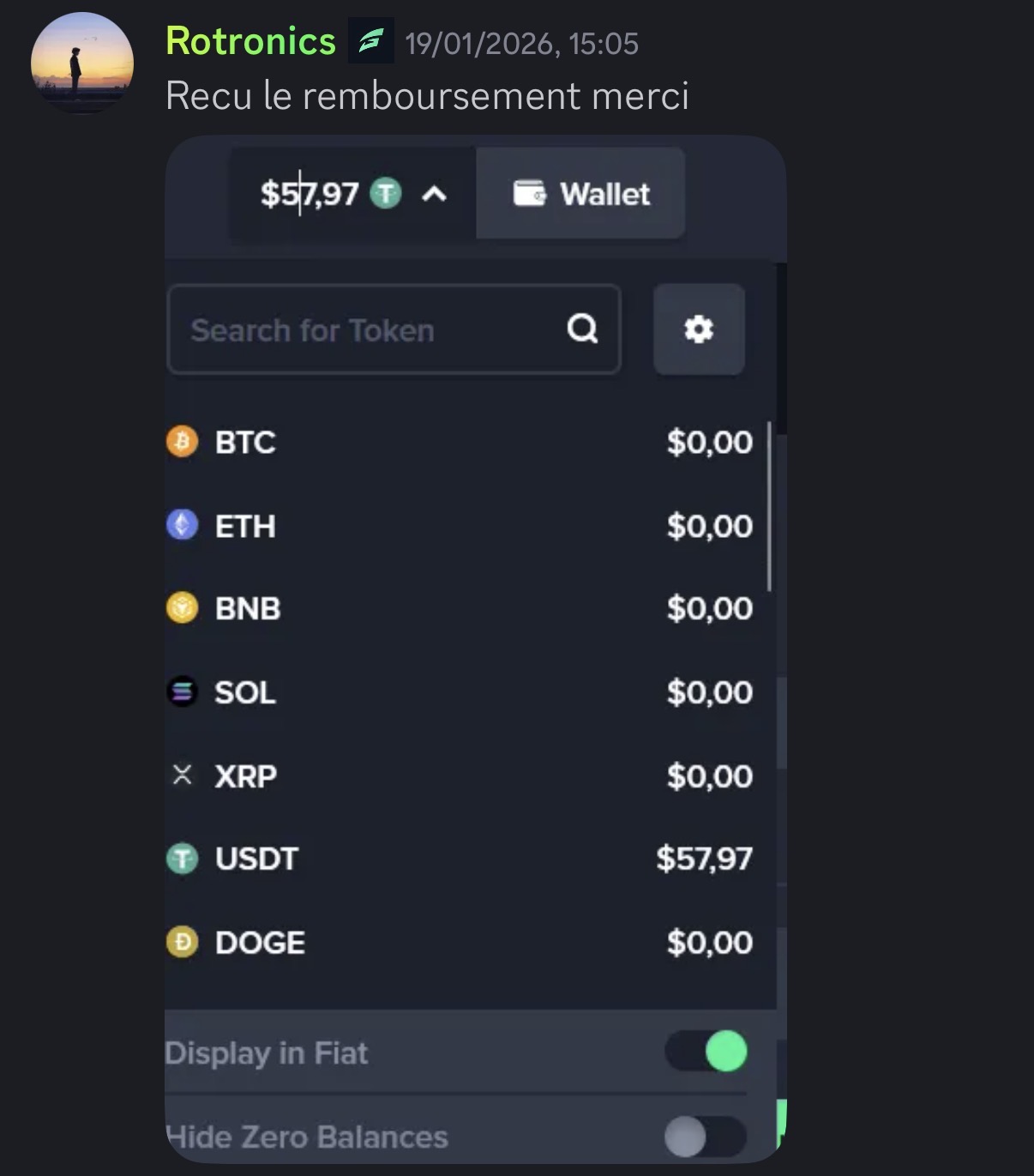This screenshot has height=1176, width=1034.
Task: Click the Bitcoin coin icon
Action: pyautogui.click(x=182, y=442)
